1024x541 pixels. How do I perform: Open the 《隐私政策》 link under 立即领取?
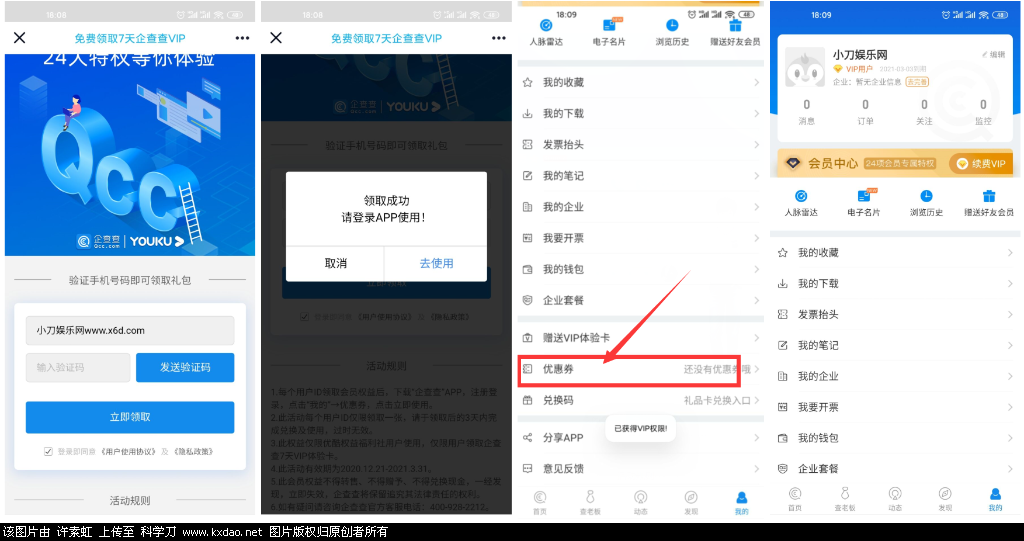click(193, 451)
